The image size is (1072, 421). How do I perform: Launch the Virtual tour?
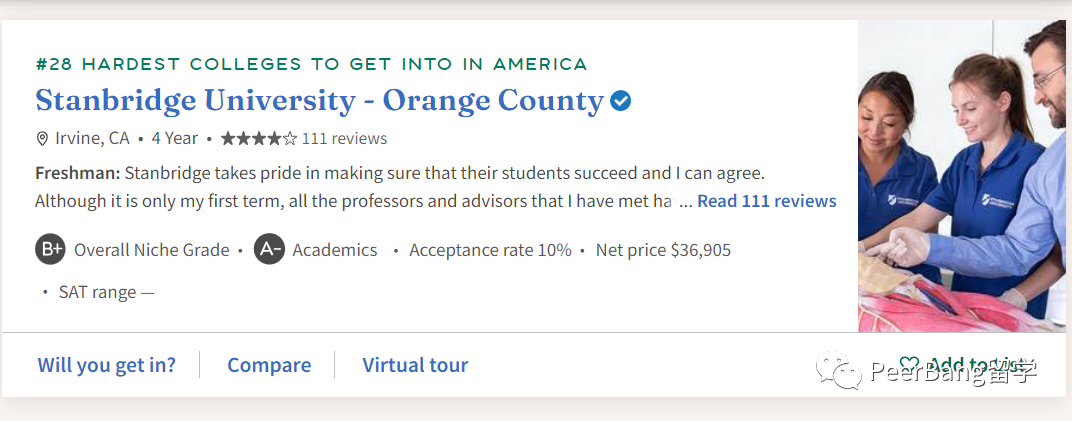[x=415, y=365]
